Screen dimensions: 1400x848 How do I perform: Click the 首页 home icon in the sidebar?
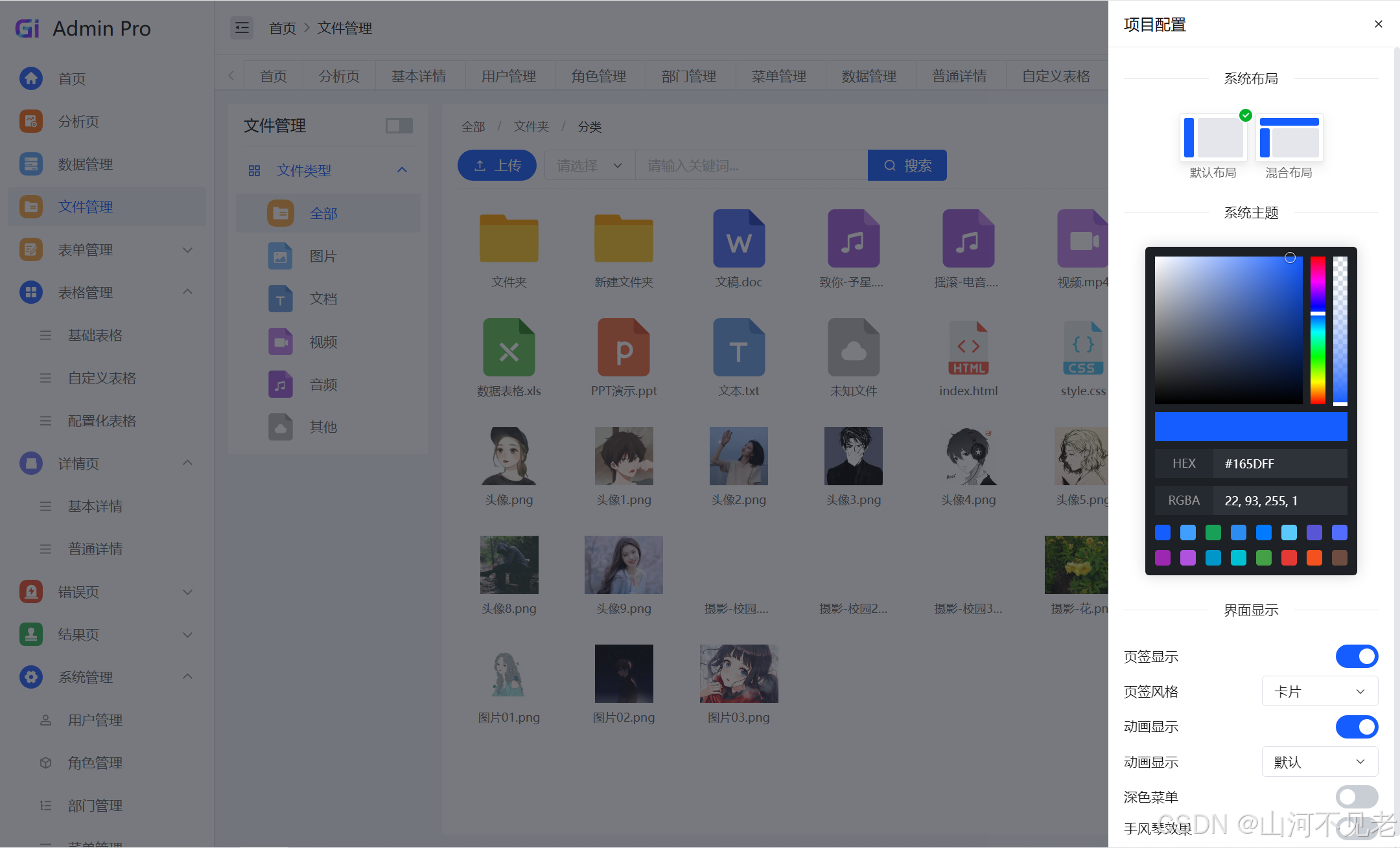[x=31, y=78]
